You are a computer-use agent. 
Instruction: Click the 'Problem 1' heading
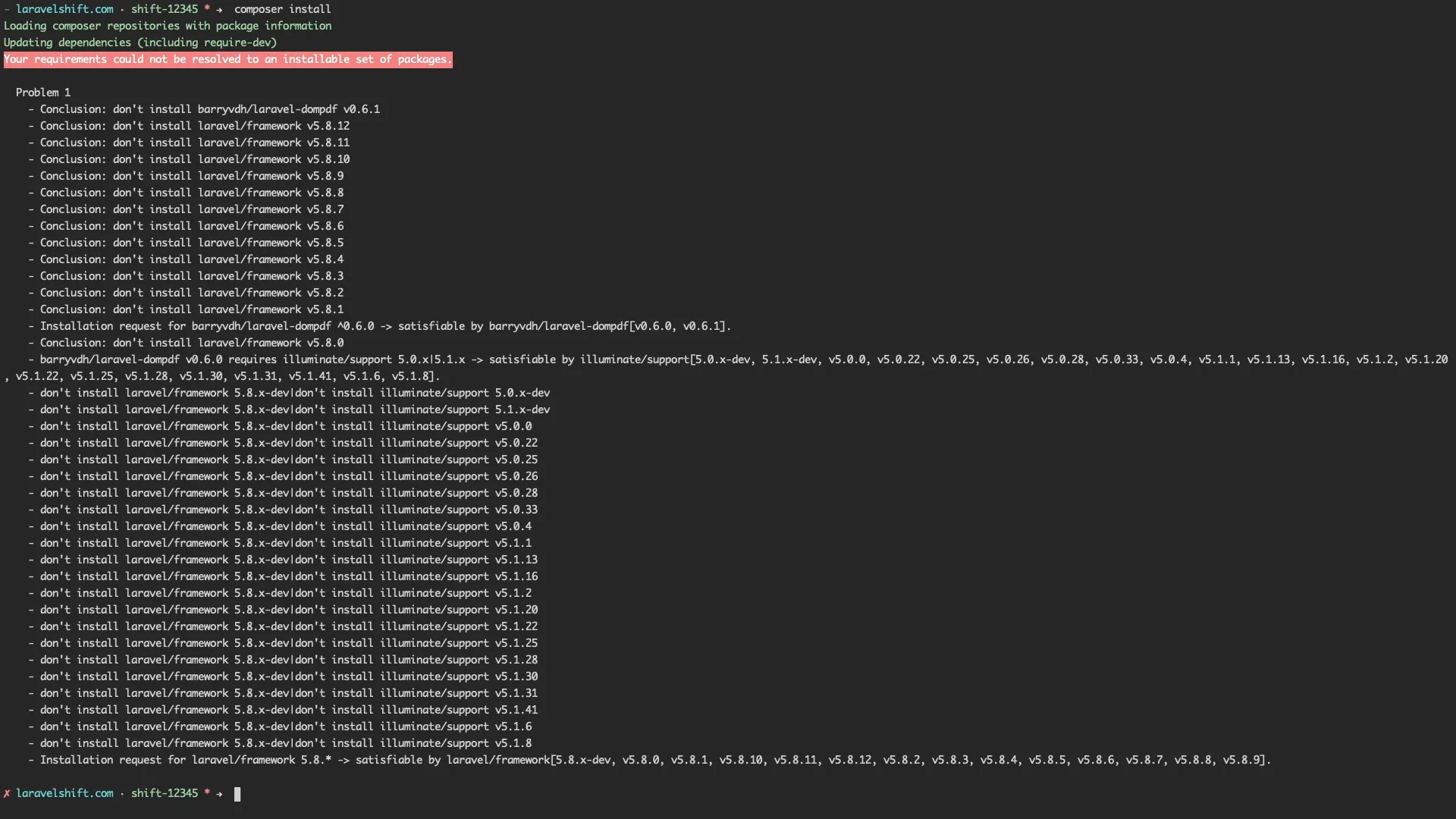pyautogui.click(x=43, y=93)
